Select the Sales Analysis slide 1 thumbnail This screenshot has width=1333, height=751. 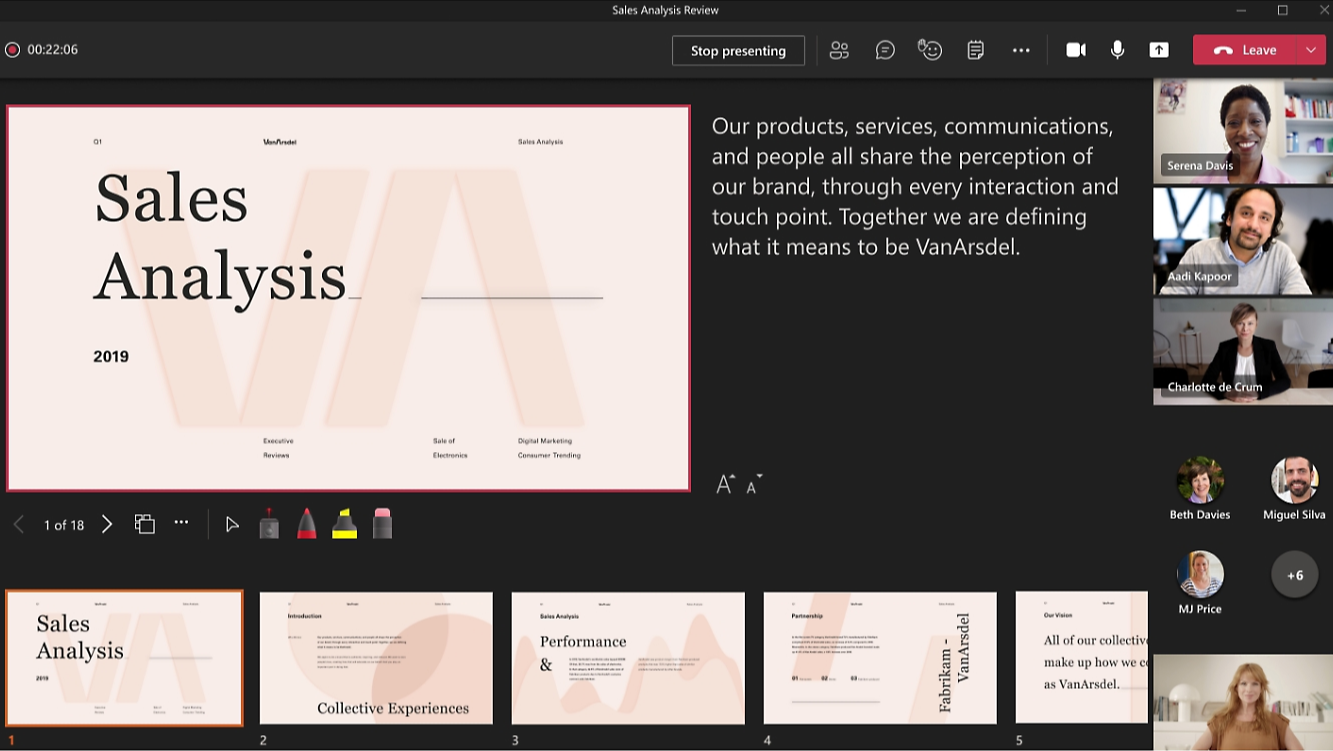(125, 658)
